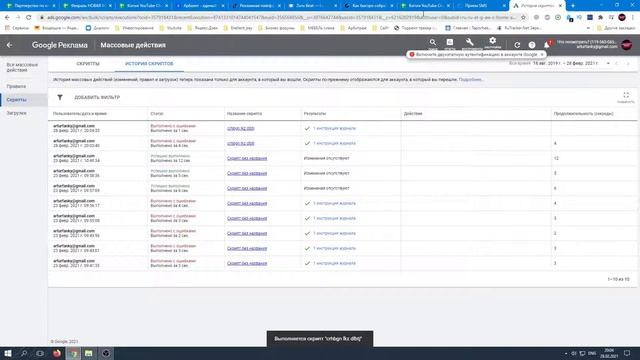Click the Изменения отсутствуют text in the 12-second row
The width and height of the screenshot is (640, 360).
[x=327, y=158]
